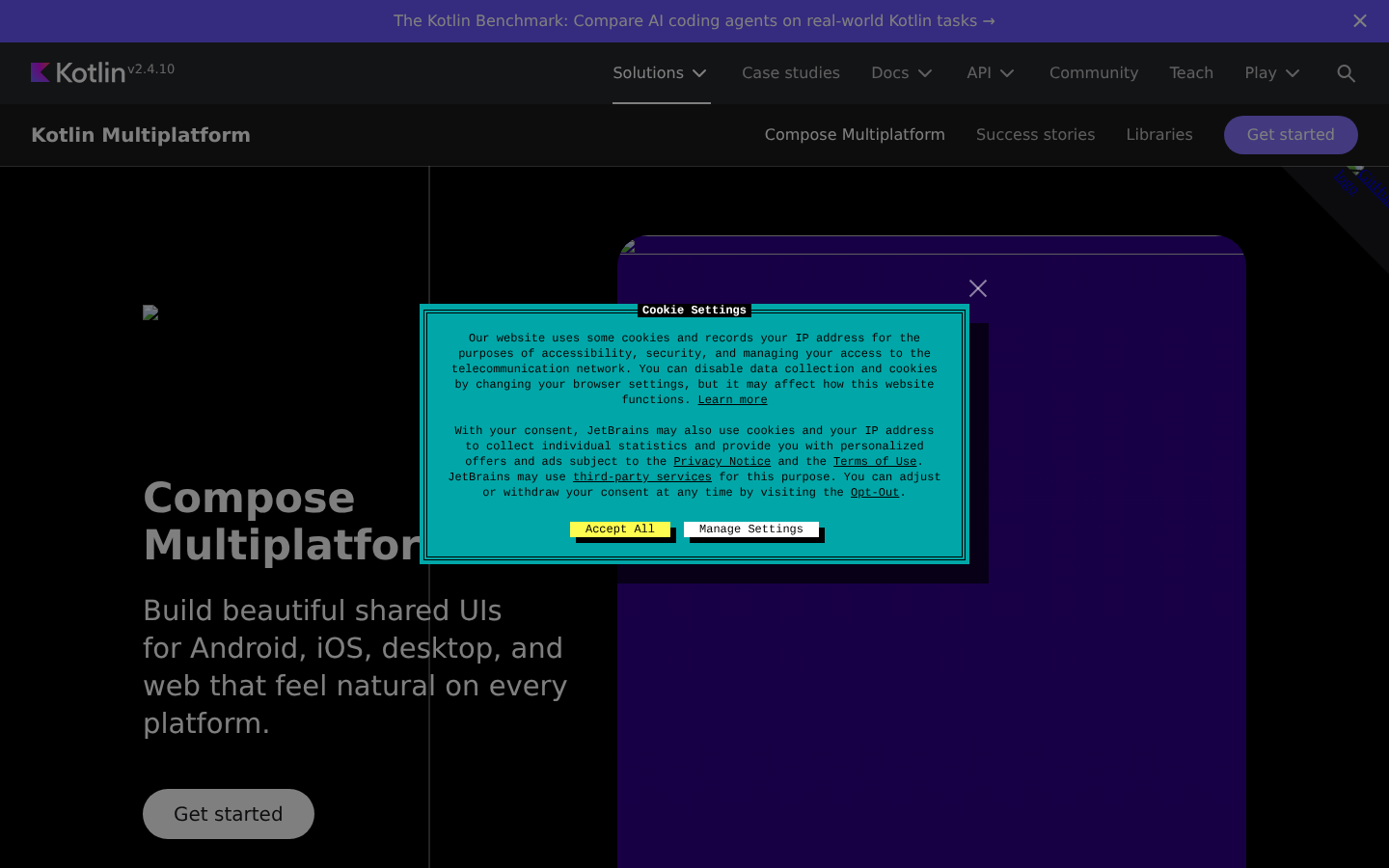
Task: Click the Cookie Settings dialog title
Action: point(694,311)
